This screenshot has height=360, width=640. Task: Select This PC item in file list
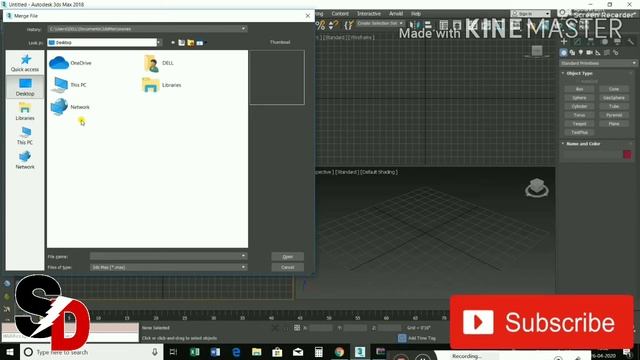pyautogui.click(x=68, y=85)
